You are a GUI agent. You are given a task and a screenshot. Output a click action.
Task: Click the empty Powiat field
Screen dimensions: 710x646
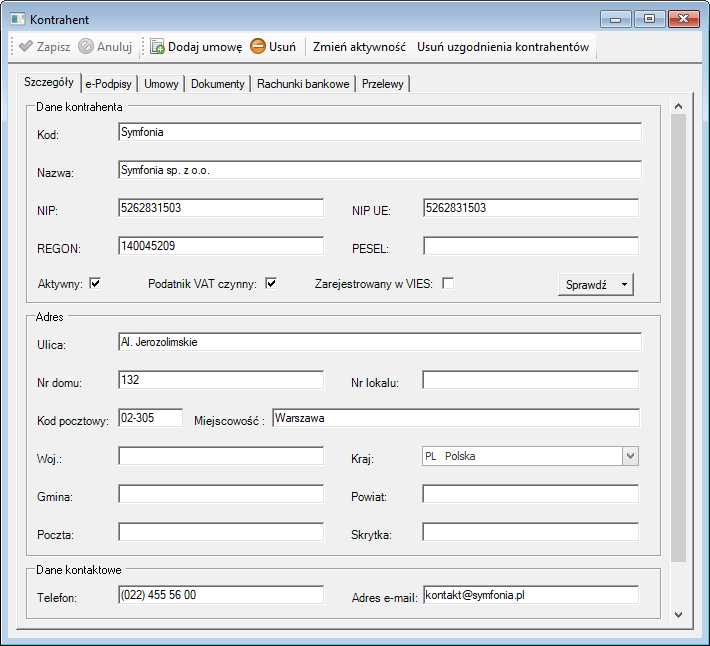(531, 494)
